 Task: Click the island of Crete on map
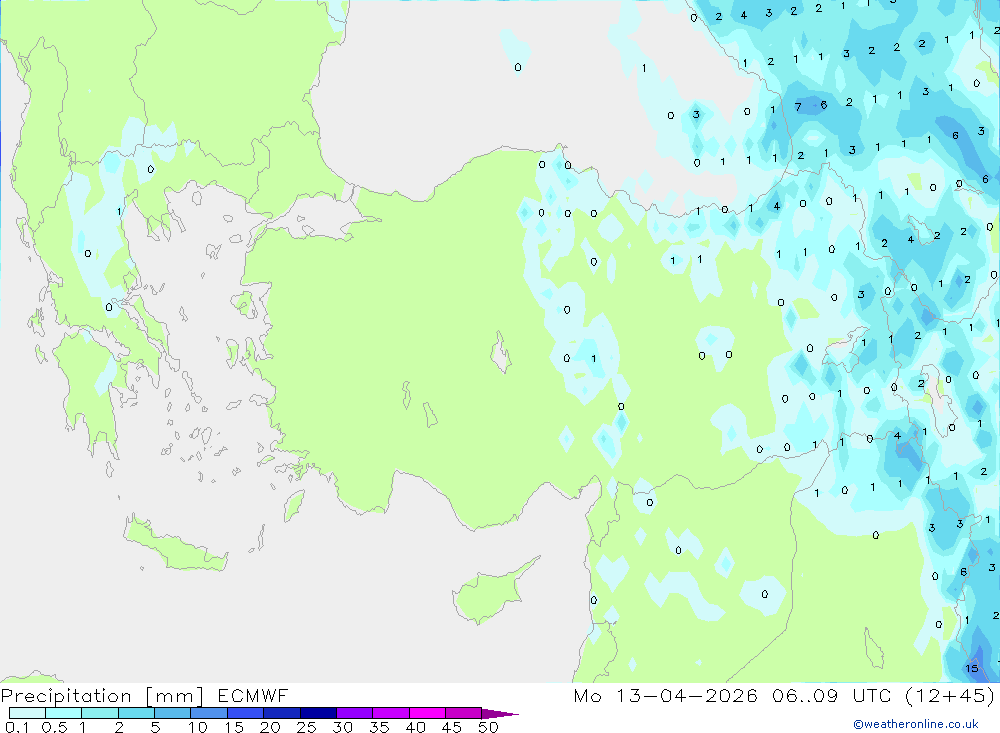pos(173,544)
